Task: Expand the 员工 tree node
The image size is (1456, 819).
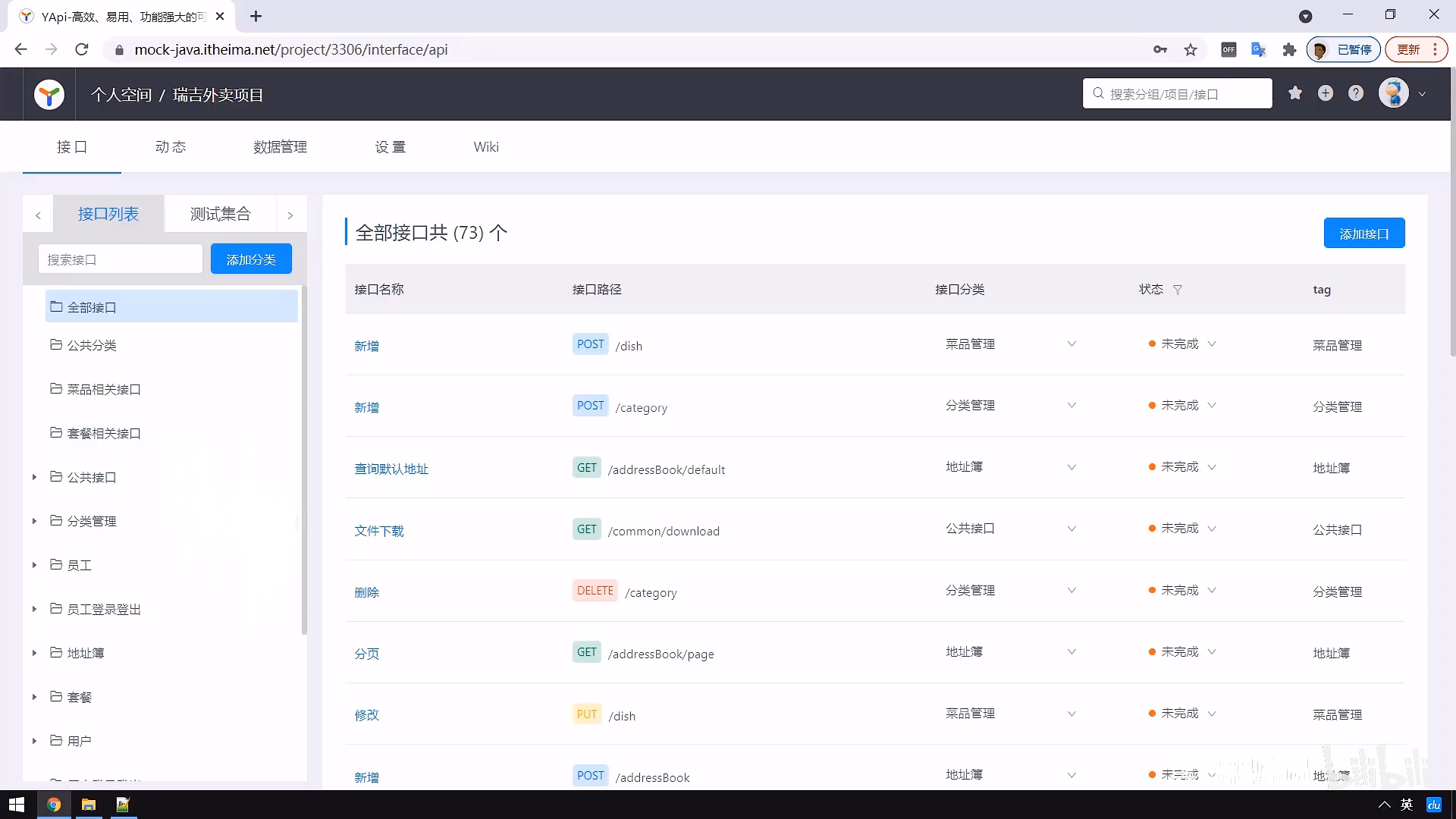Action: click(x=34, y=565)
